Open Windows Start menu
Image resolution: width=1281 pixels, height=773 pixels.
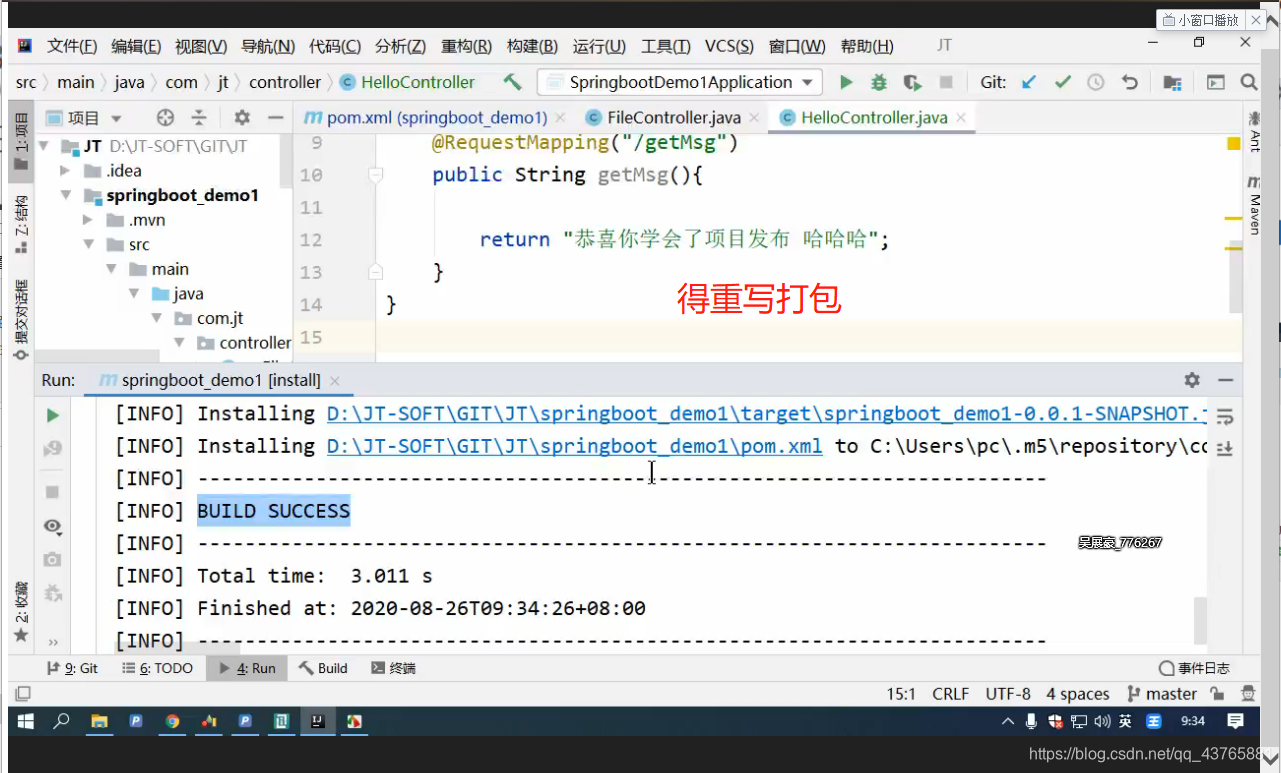coord(25,720)
